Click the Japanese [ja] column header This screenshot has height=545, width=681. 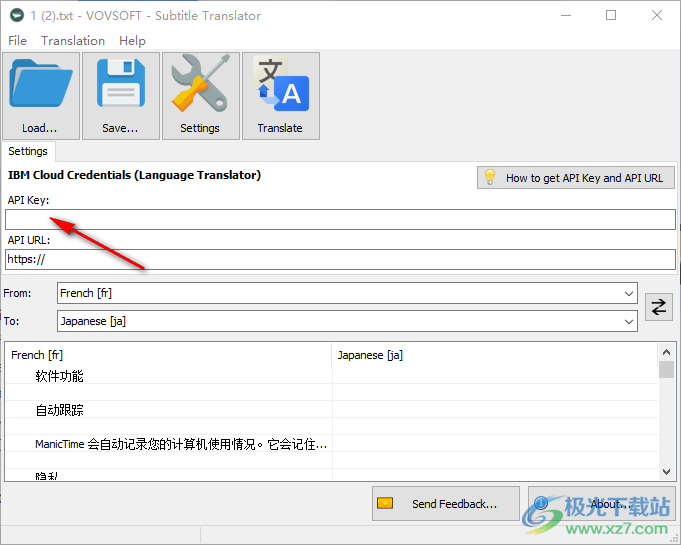[x=495, y=355]
